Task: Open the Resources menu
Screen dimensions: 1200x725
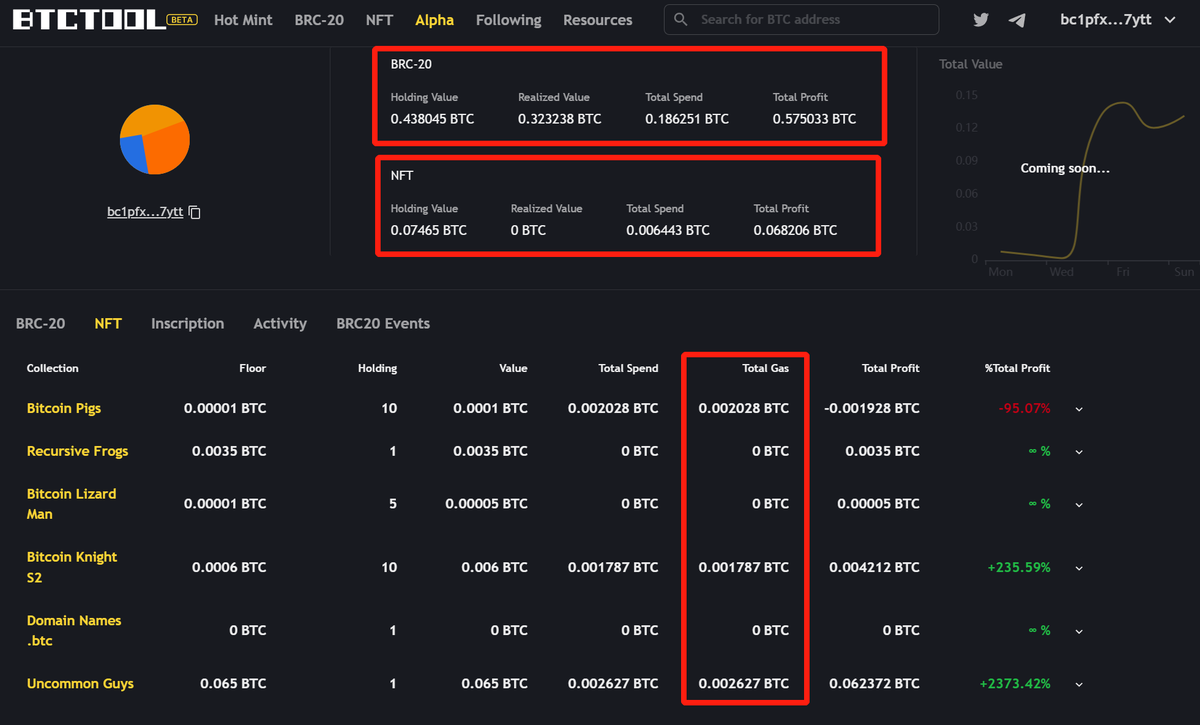Action: click(x=597, y=20)
